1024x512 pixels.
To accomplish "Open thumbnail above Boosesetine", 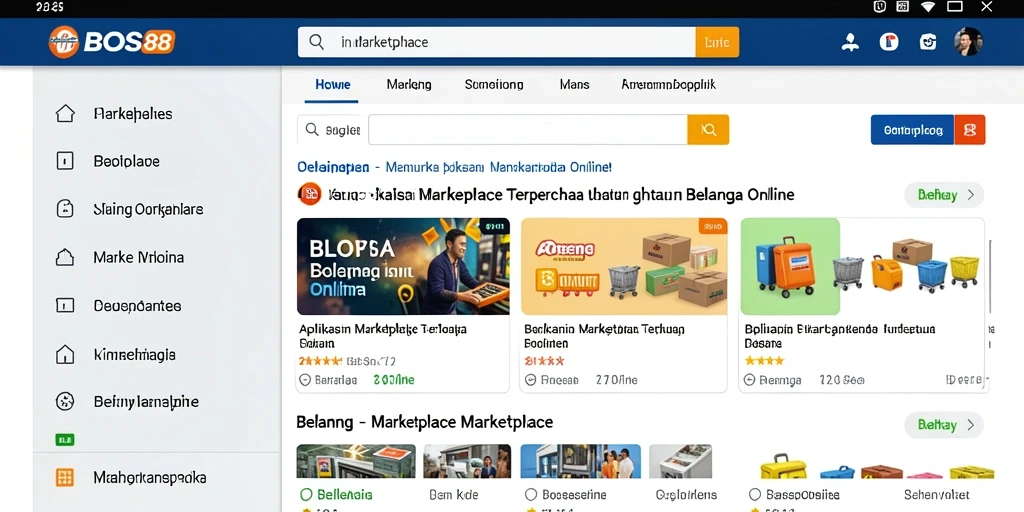I will click(x=581, y=461).
